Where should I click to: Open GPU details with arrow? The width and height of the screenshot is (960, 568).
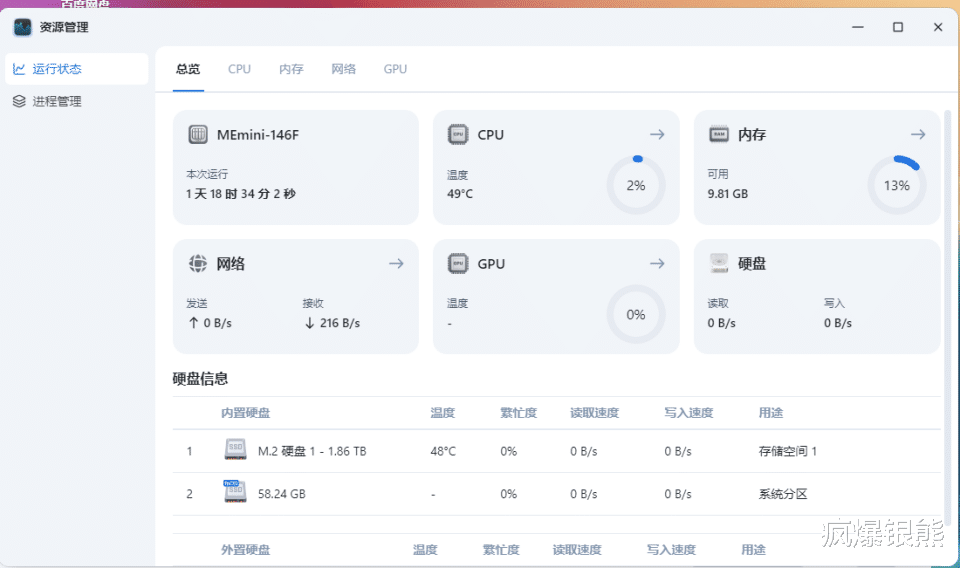coord(657,264)
